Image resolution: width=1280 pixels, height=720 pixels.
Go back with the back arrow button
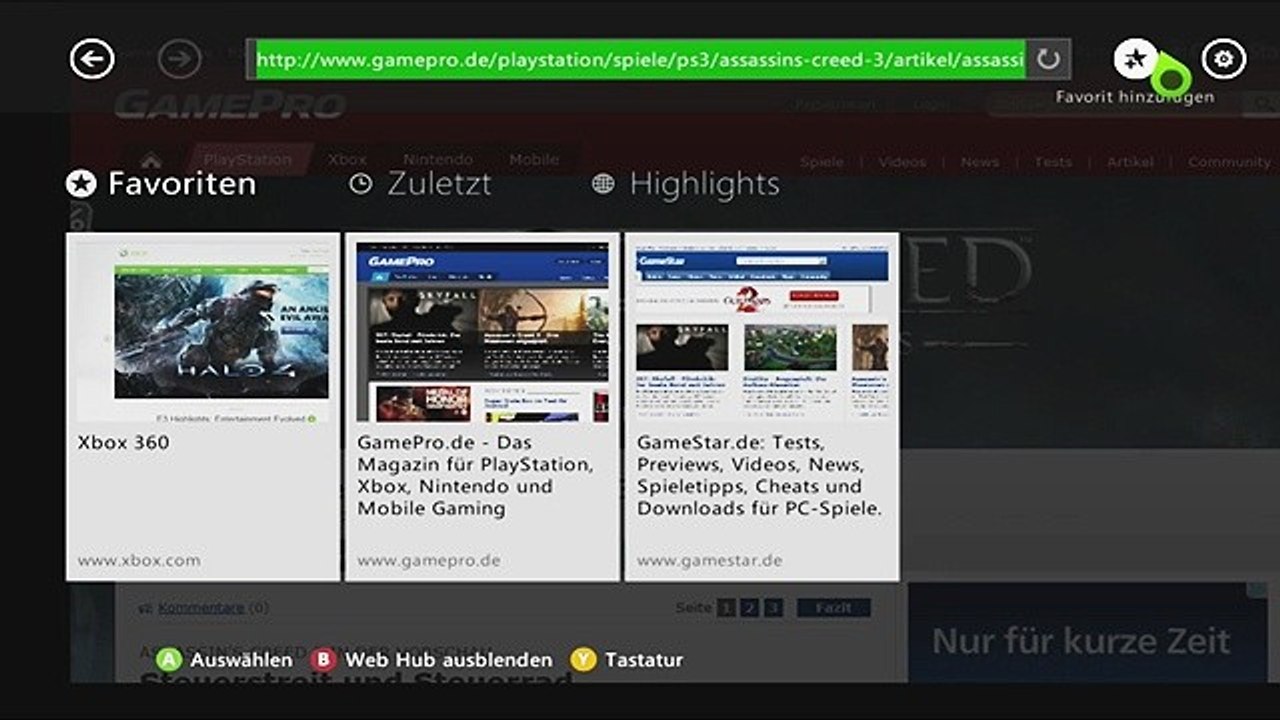(92, 60)
